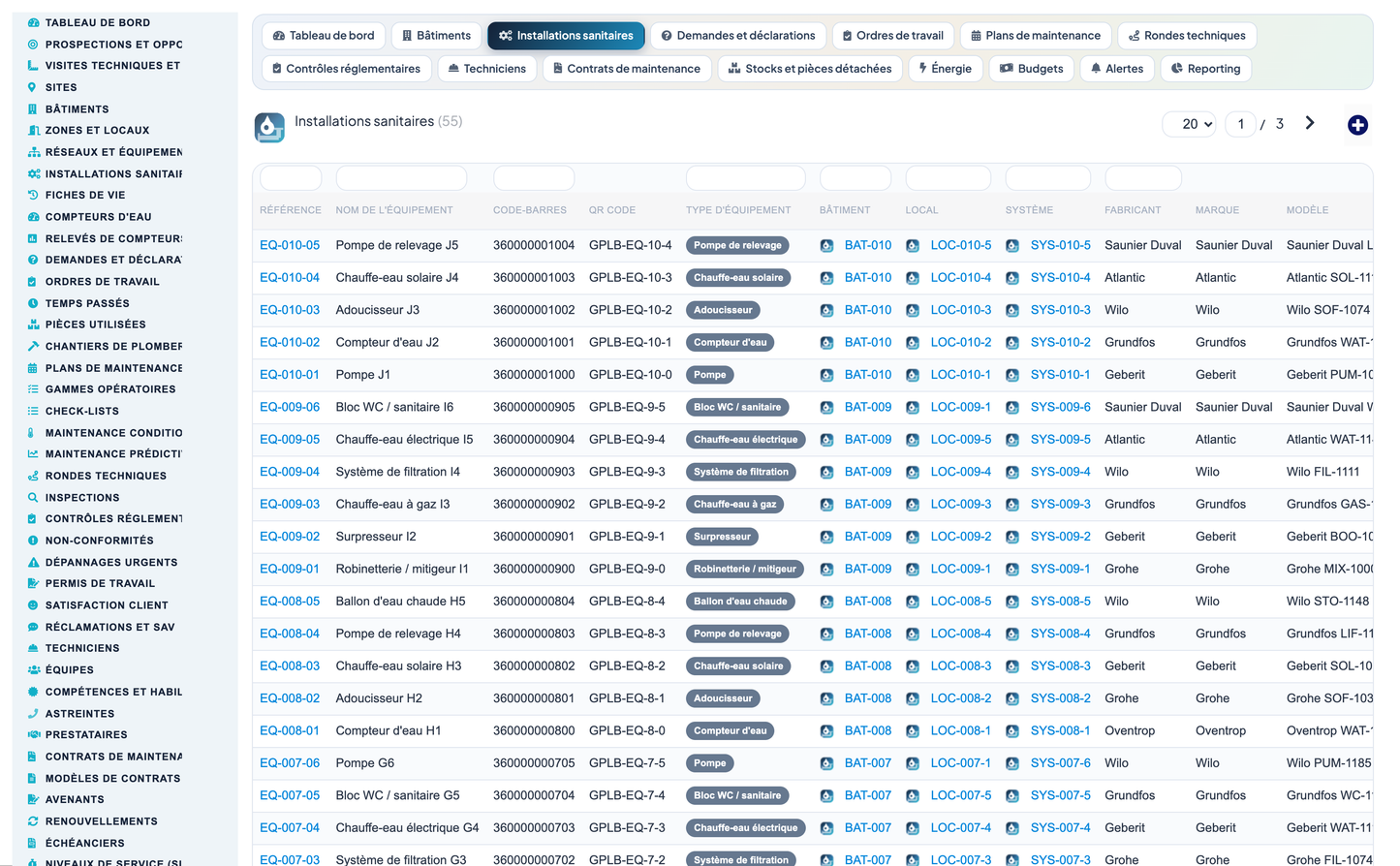
Task: Open Alertes tab
Action: 1117,69
